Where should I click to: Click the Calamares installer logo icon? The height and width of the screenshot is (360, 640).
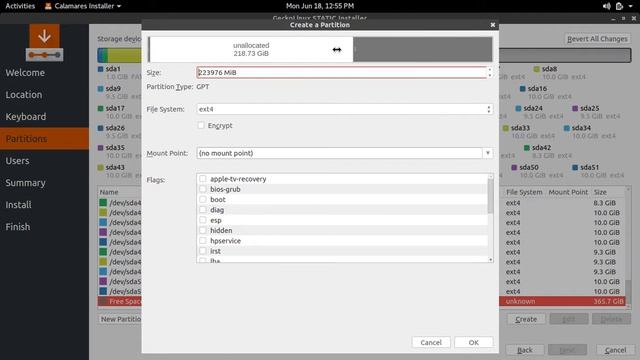pos(44,42)
